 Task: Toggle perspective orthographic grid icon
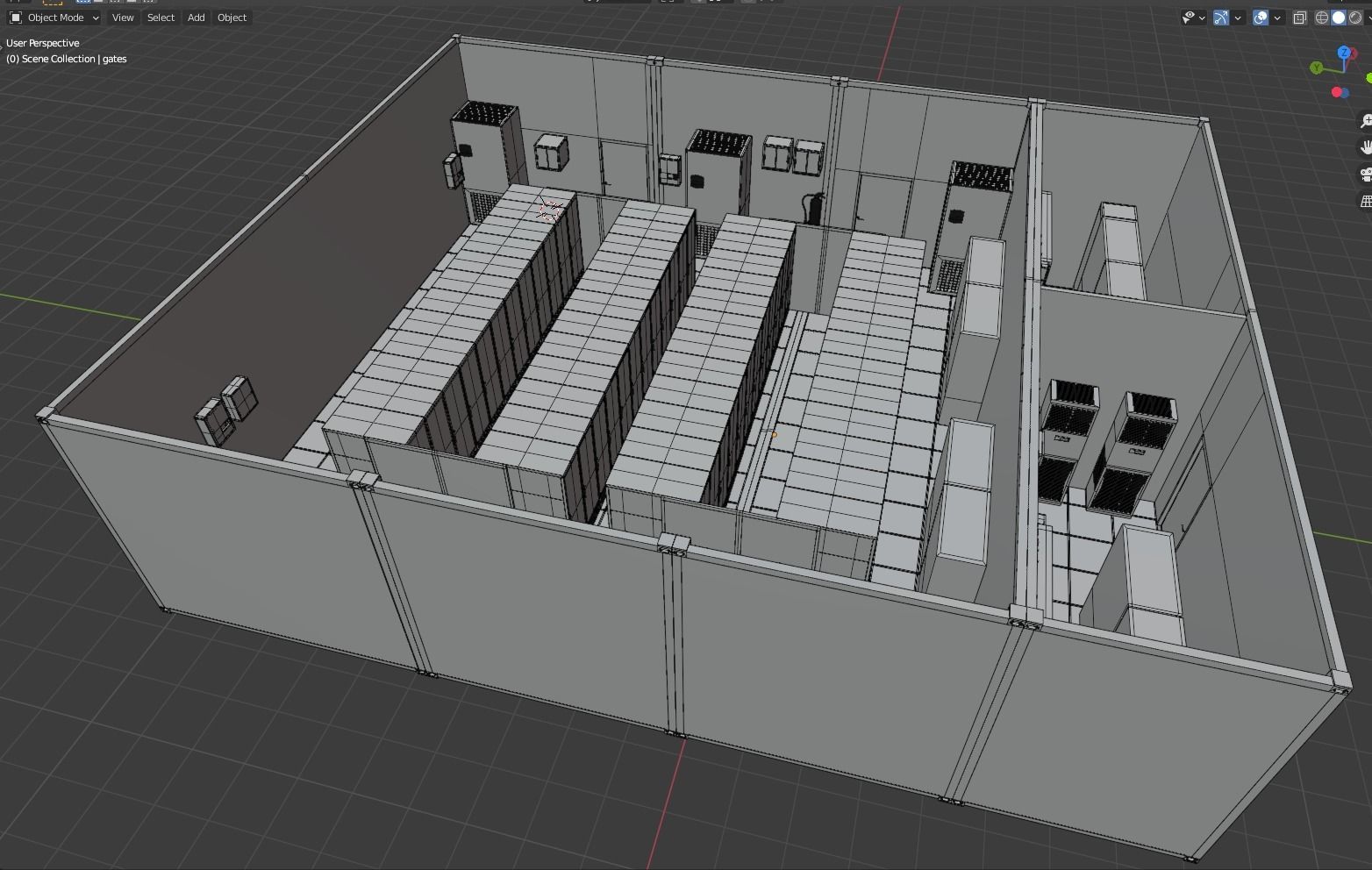pos(1366,202)
